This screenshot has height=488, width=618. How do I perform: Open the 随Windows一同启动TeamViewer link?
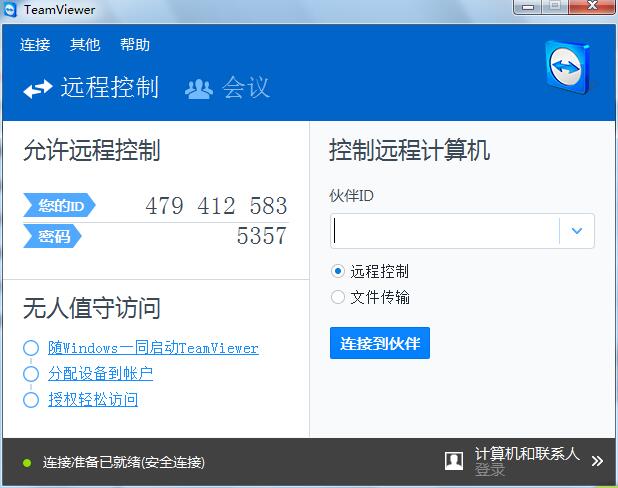[x=153, y=348]
